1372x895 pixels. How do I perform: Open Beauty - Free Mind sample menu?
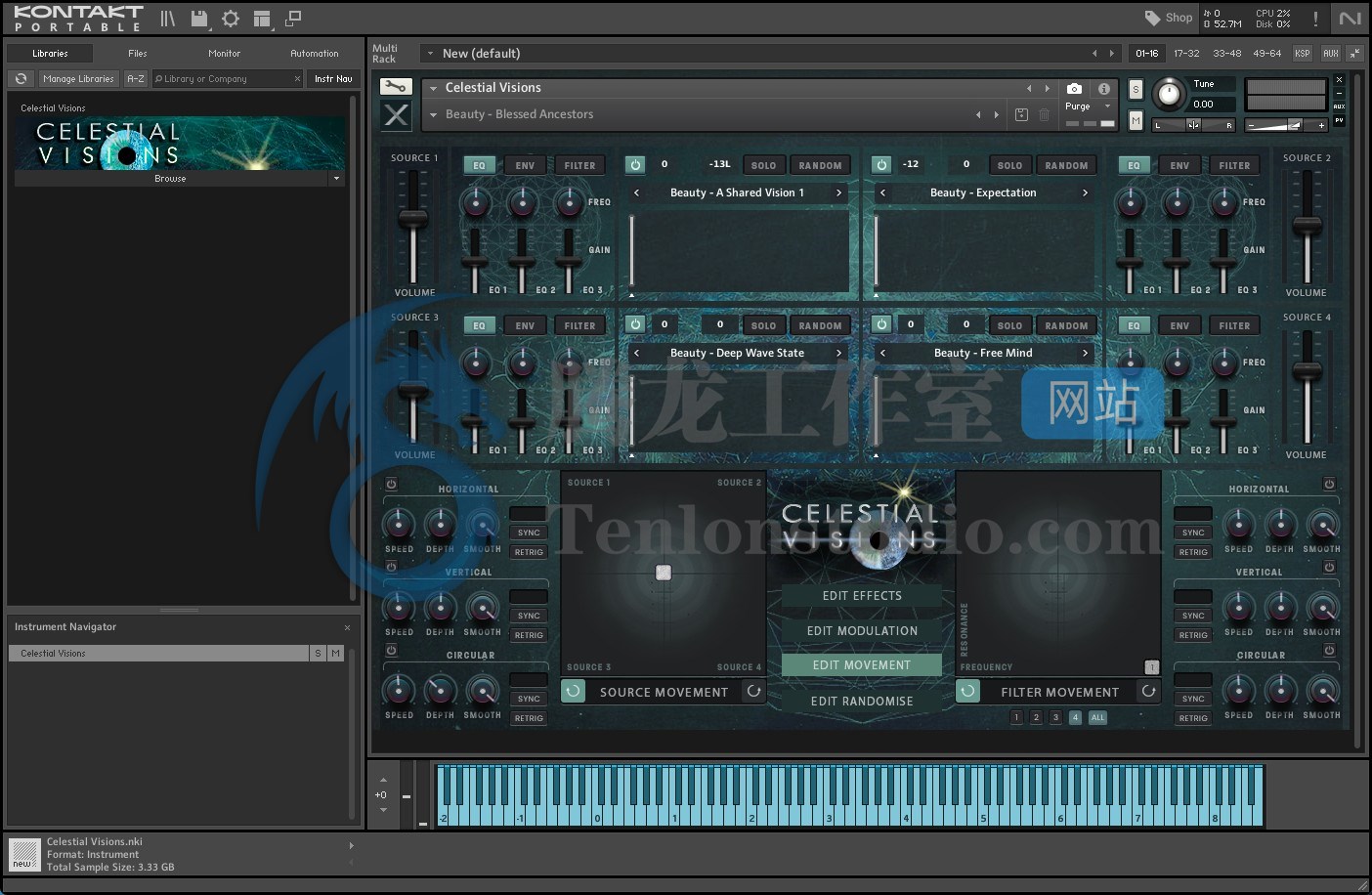point(983,353)
